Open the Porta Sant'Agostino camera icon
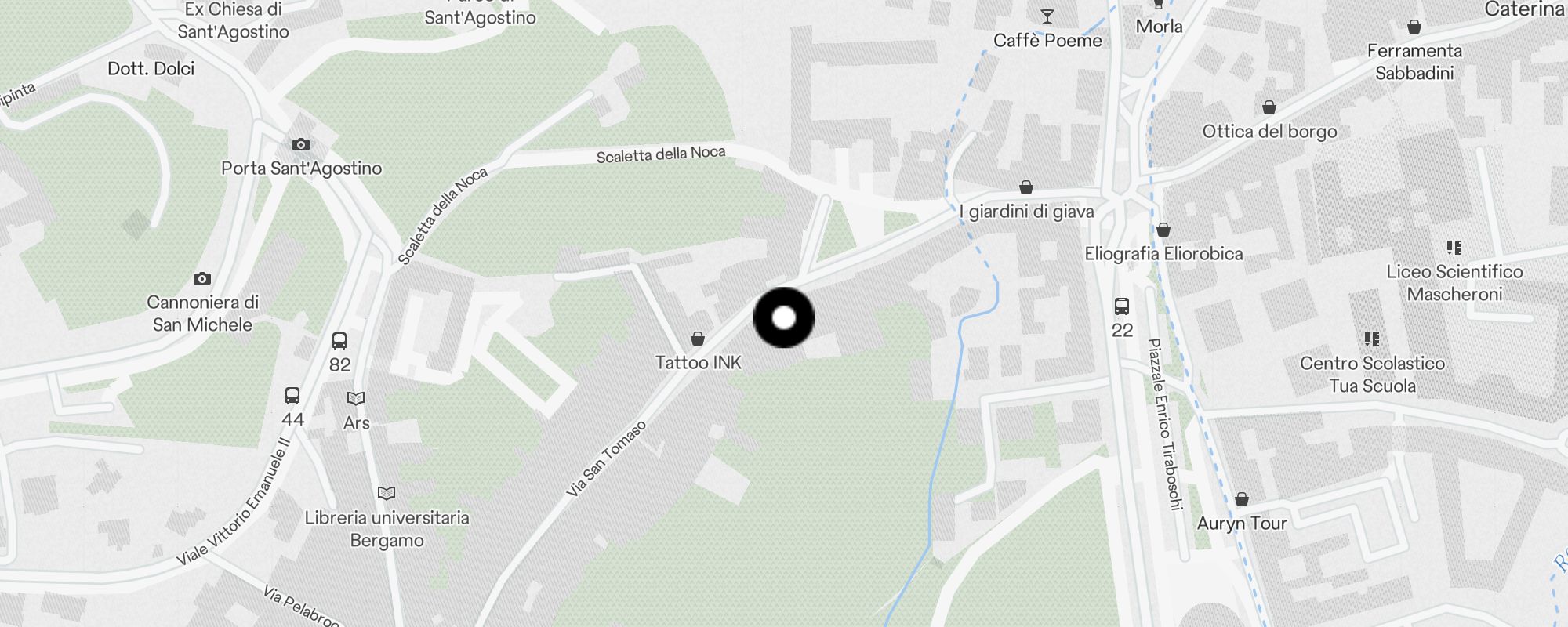Image resolution: width=1568 pixels, height=627 pixels. 301,144
